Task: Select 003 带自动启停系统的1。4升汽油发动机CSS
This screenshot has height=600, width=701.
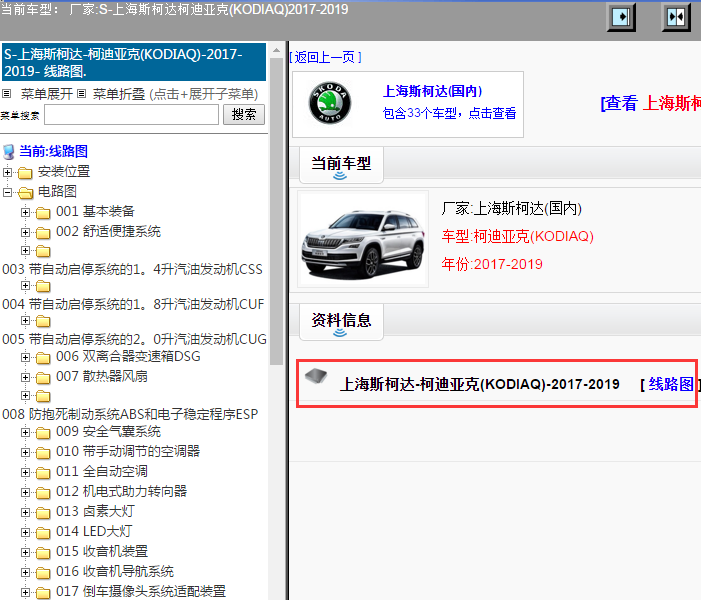Action: (132, 269)
